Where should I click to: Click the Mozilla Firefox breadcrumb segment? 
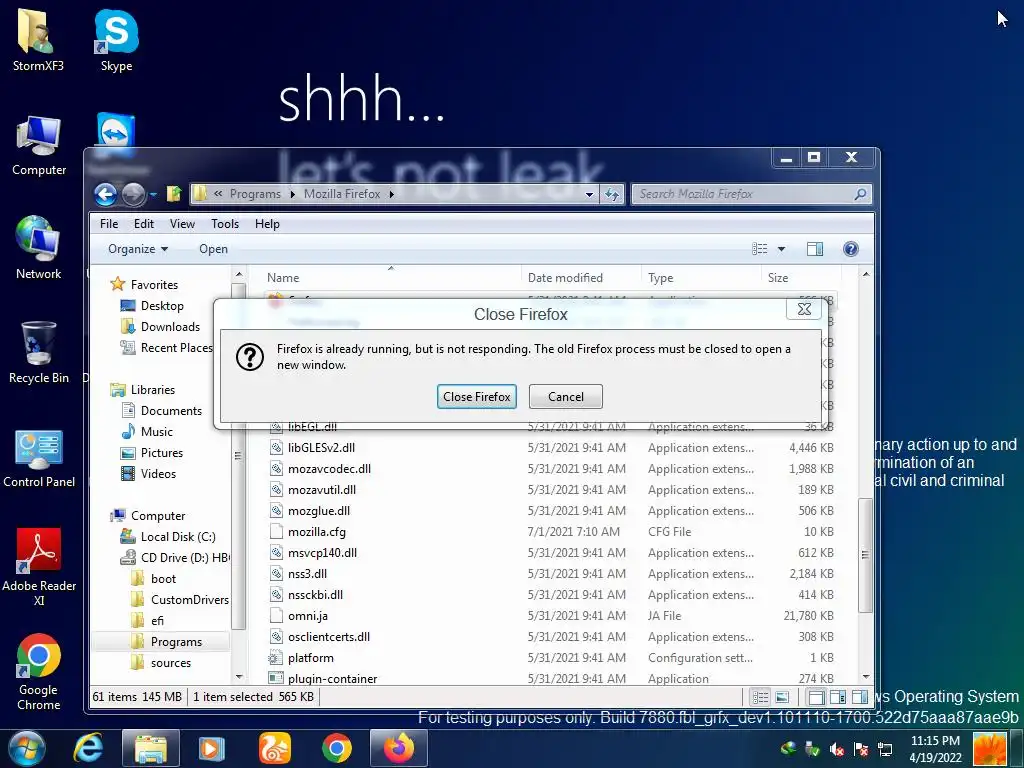tap(342, 194)
